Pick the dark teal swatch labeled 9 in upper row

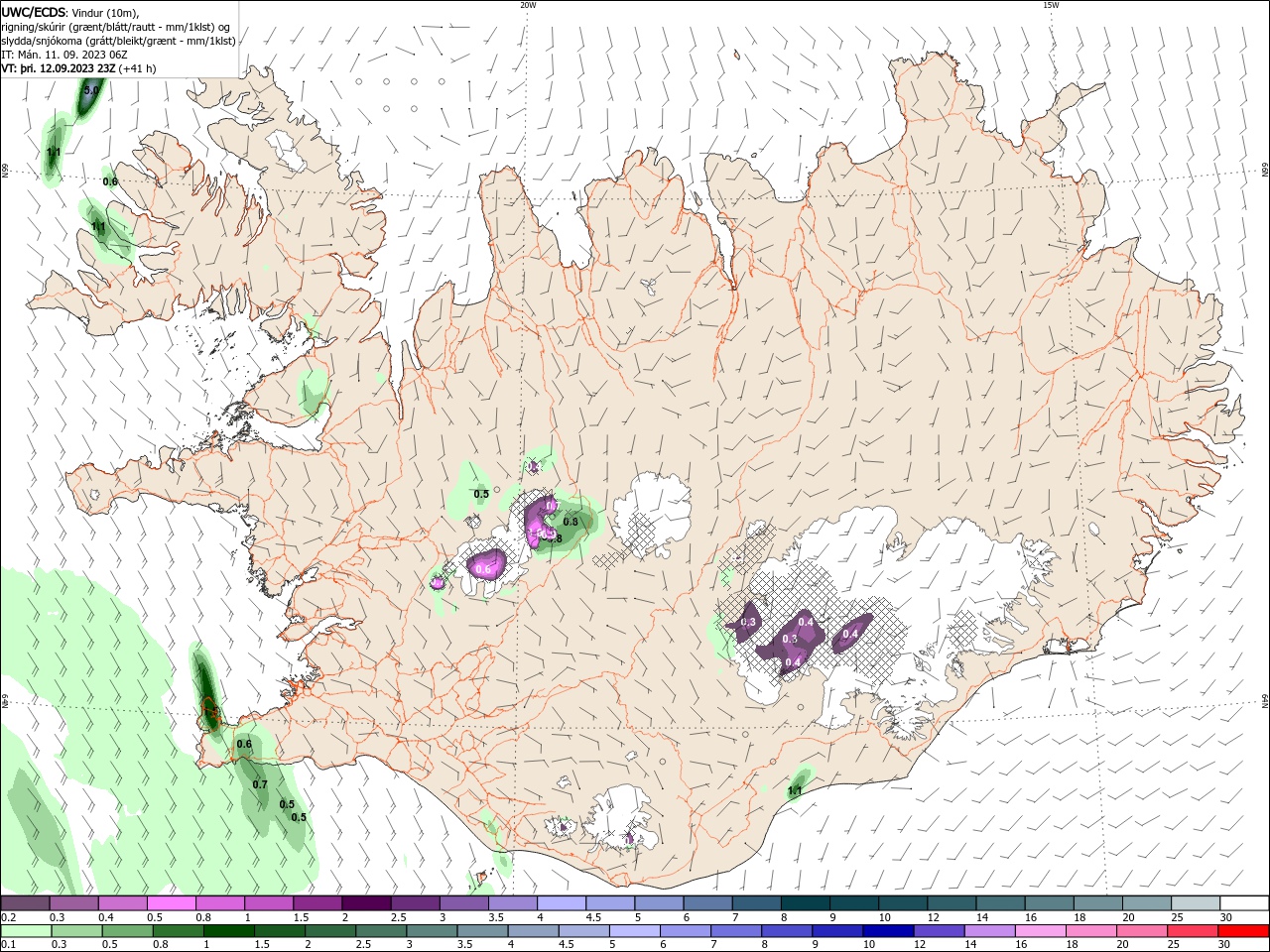[x=854, y=903]
